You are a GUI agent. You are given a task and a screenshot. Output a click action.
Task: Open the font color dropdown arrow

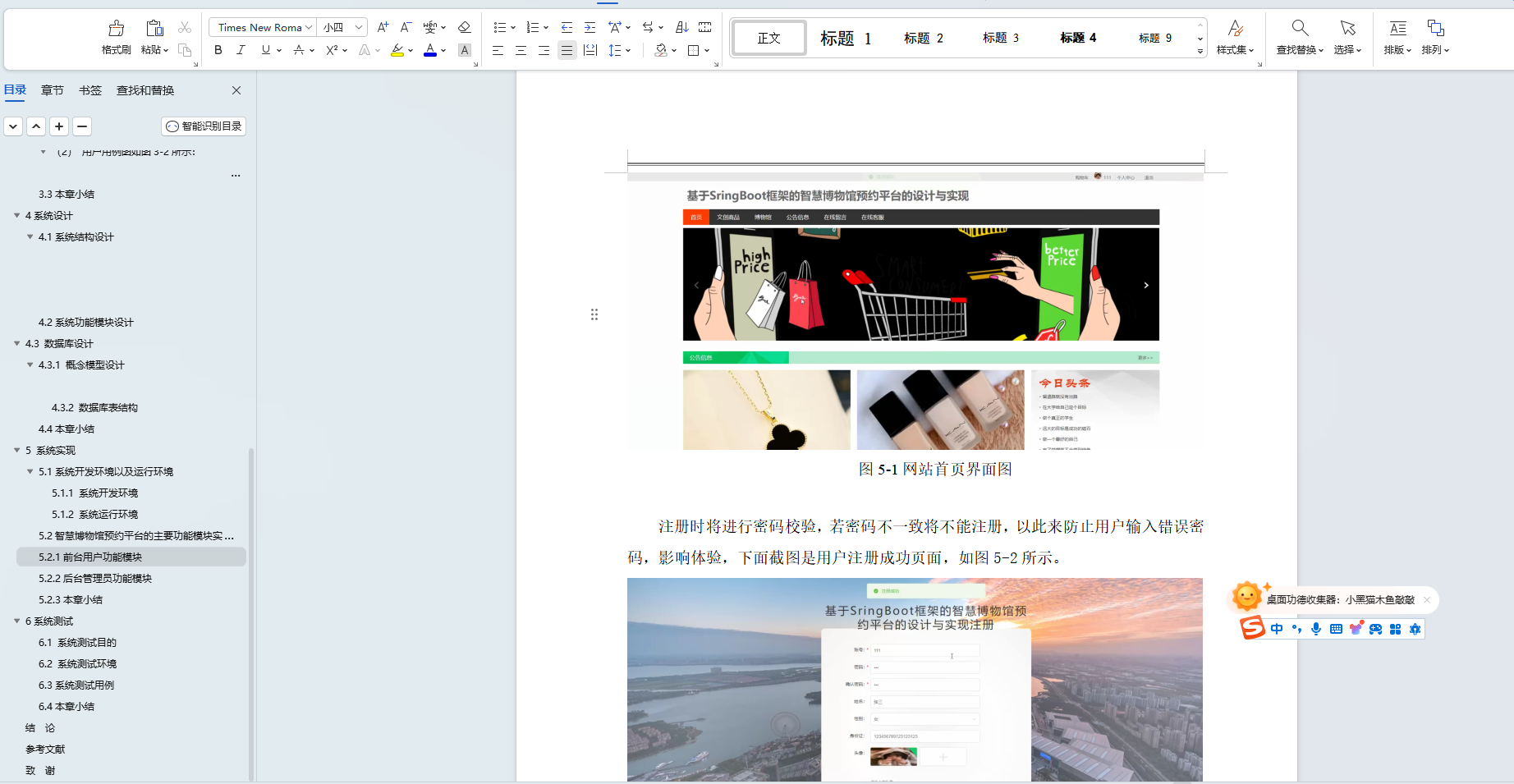443,50
